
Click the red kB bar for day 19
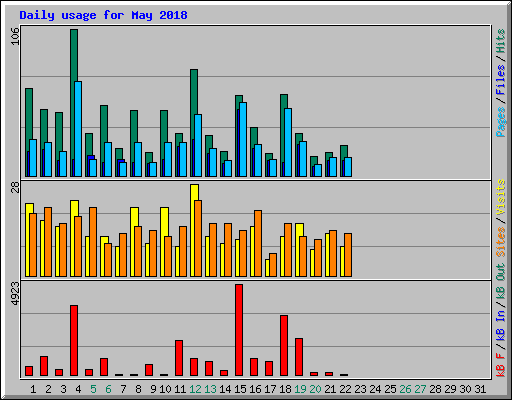[299, 357]
